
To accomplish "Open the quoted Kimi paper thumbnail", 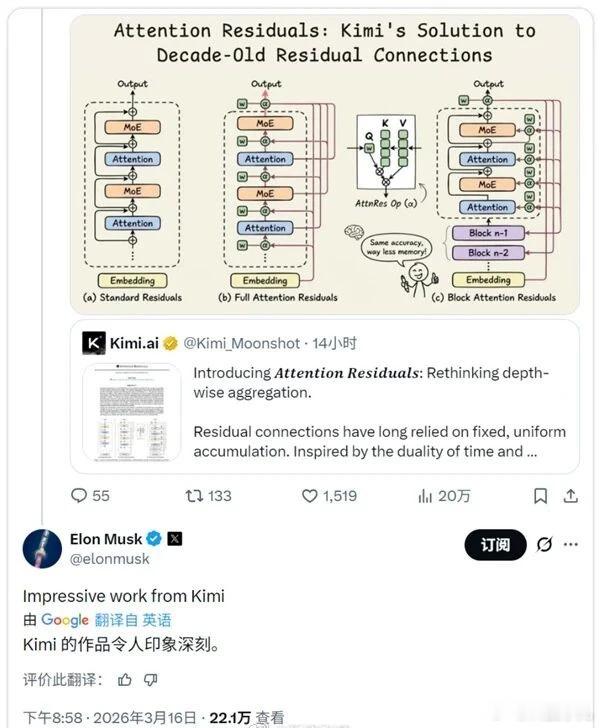I will tap(132, 412).
